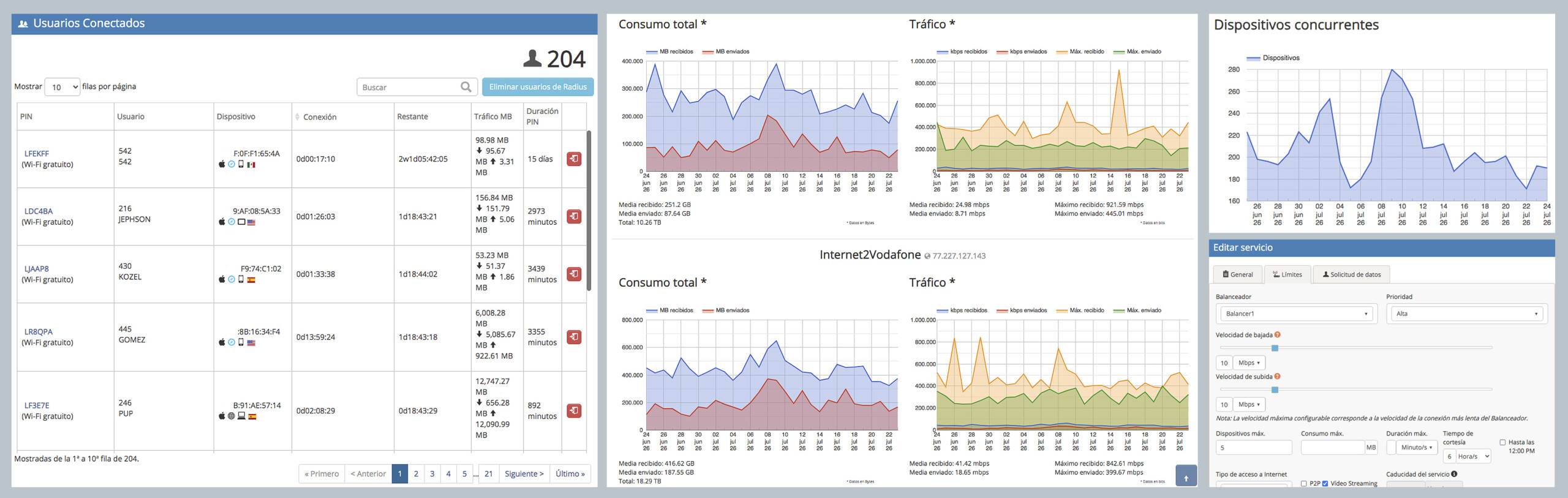The image size is (1568, 498).
Task: Switch to the Solicitud de datos tab
Action: coord(1351,274)
